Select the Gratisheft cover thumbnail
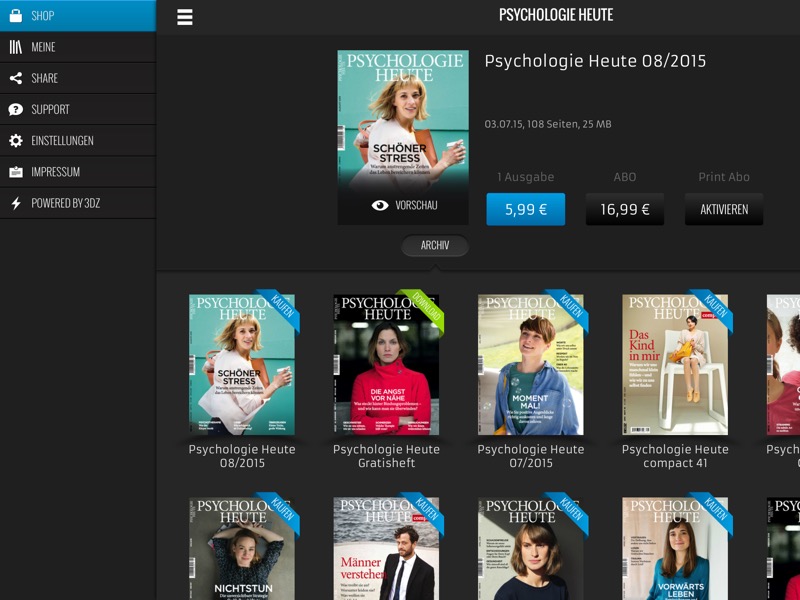The height and width of the screenshot is (600, 800). [386, 365]
